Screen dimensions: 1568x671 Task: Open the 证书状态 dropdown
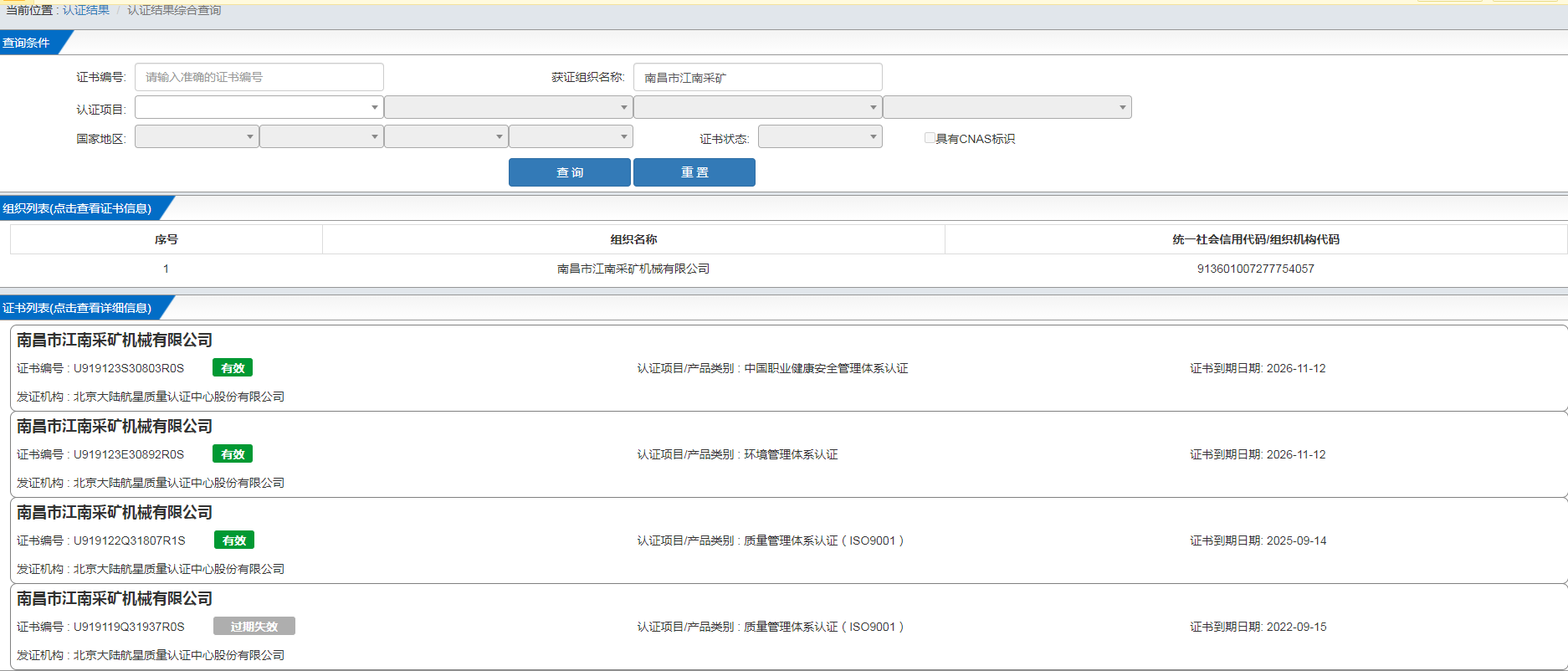click(819, 137)
